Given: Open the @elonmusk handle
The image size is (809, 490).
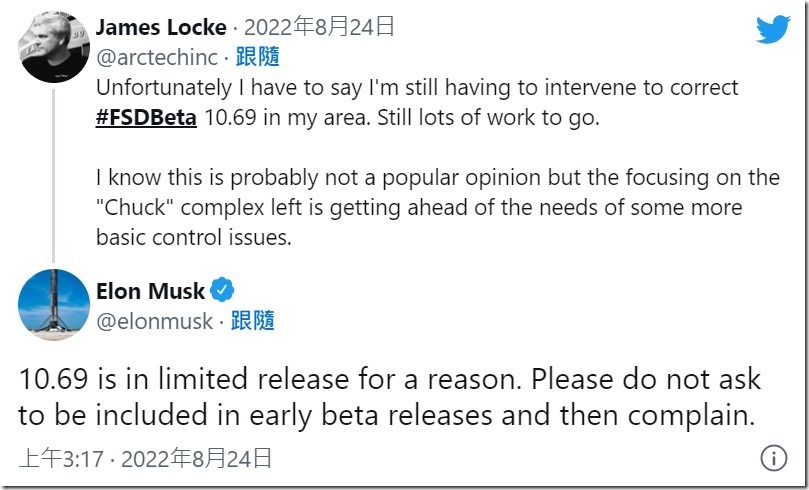Looking at the screenshot, I should (154, 321).
